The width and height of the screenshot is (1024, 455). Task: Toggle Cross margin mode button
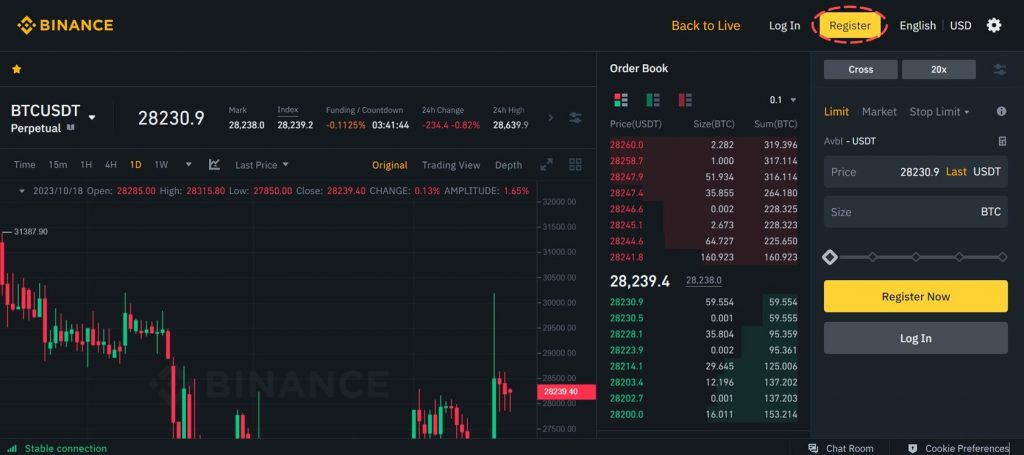[x=860, y=69]
